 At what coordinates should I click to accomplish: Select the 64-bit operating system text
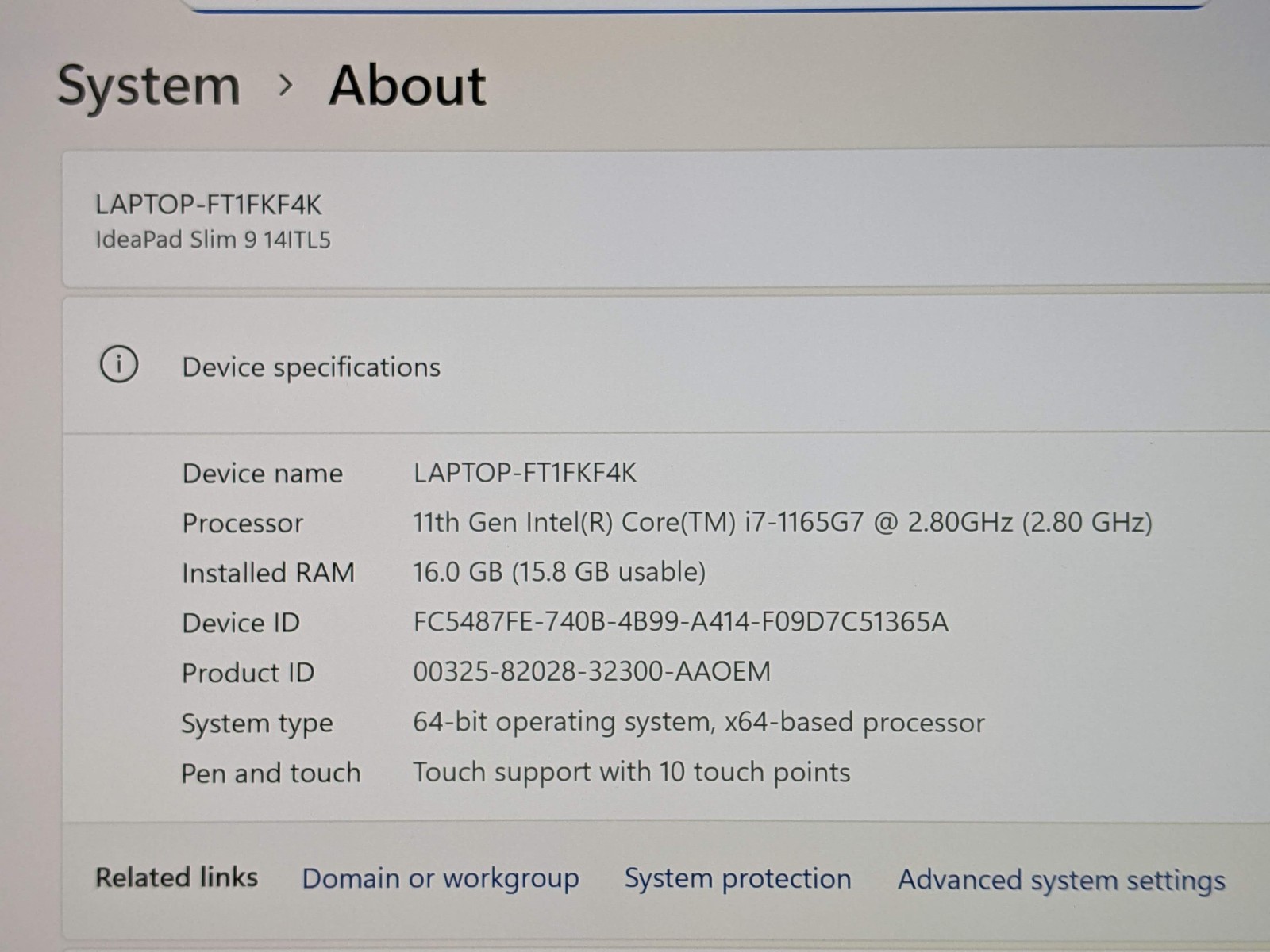[698, 722]
